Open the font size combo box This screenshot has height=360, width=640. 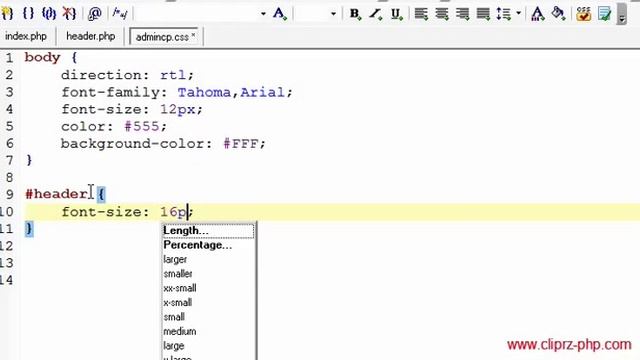pyautogui.click(x=316, y=14)
